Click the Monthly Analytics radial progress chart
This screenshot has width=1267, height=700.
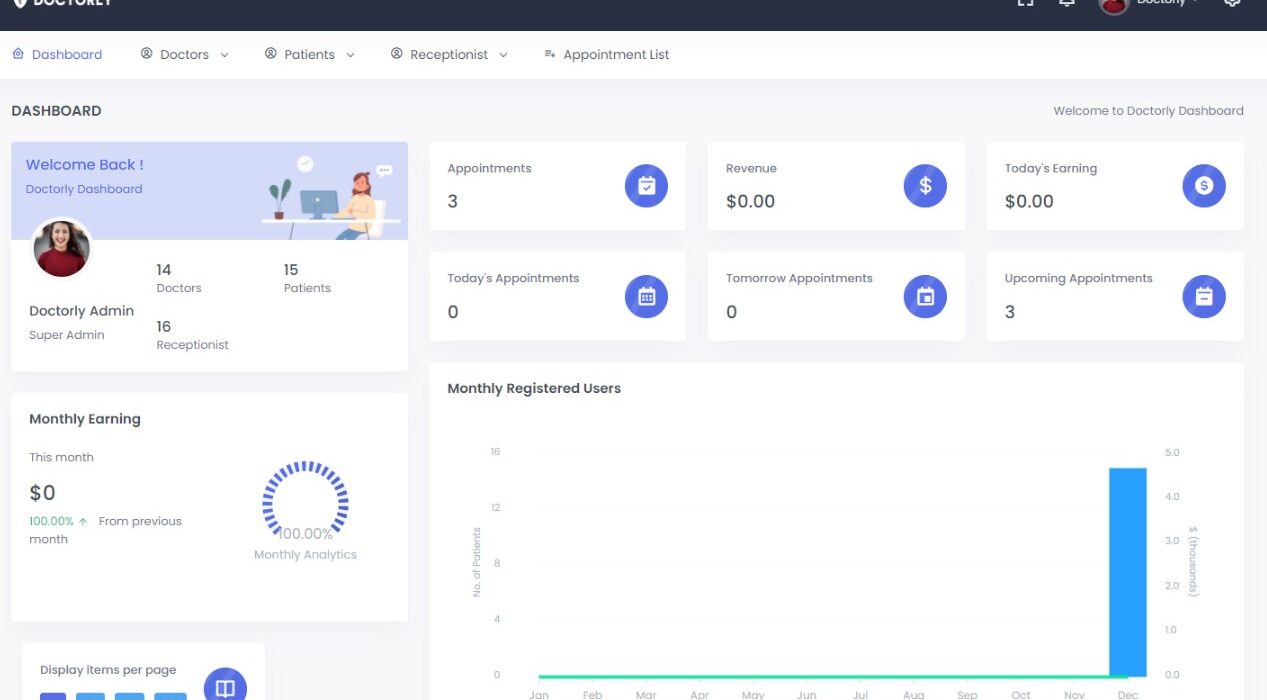[305, 499]
